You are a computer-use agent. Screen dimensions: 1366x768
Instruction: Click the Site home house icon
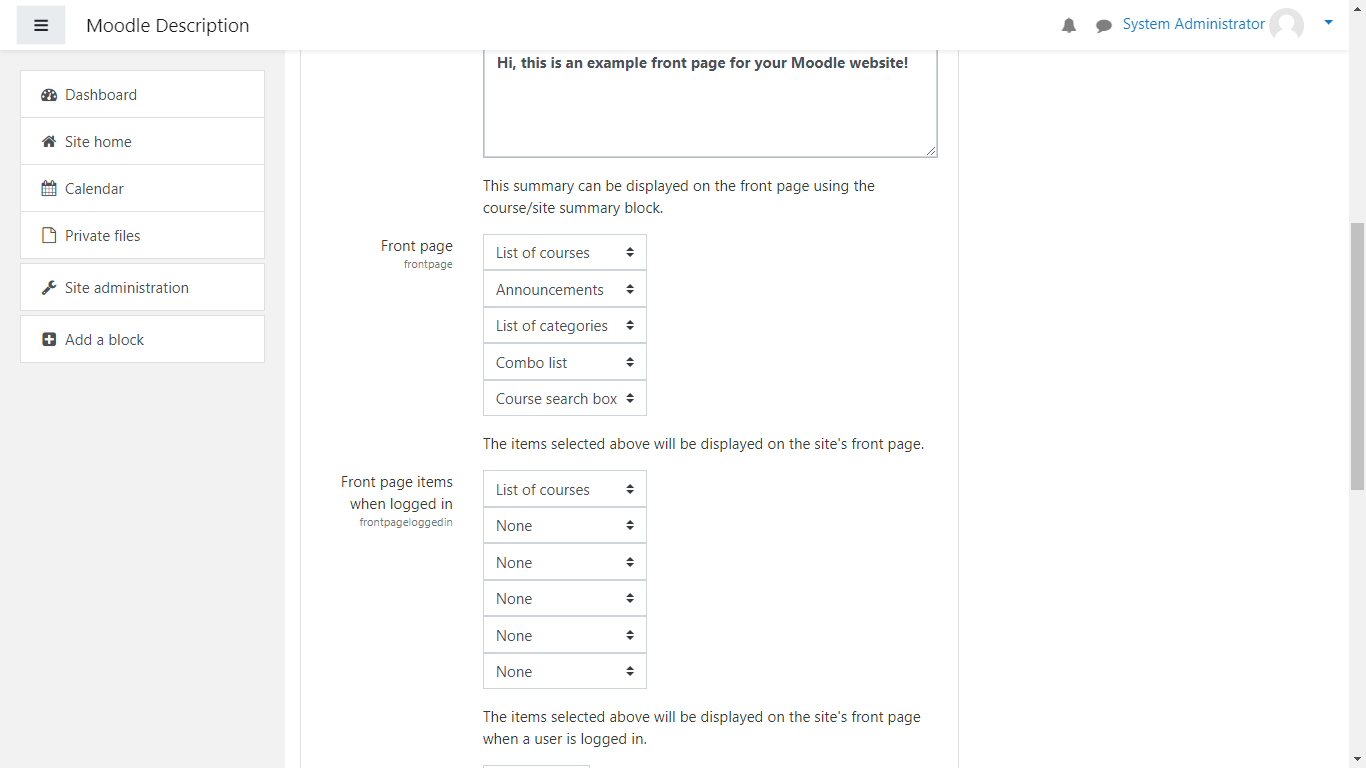coord(49,142)
